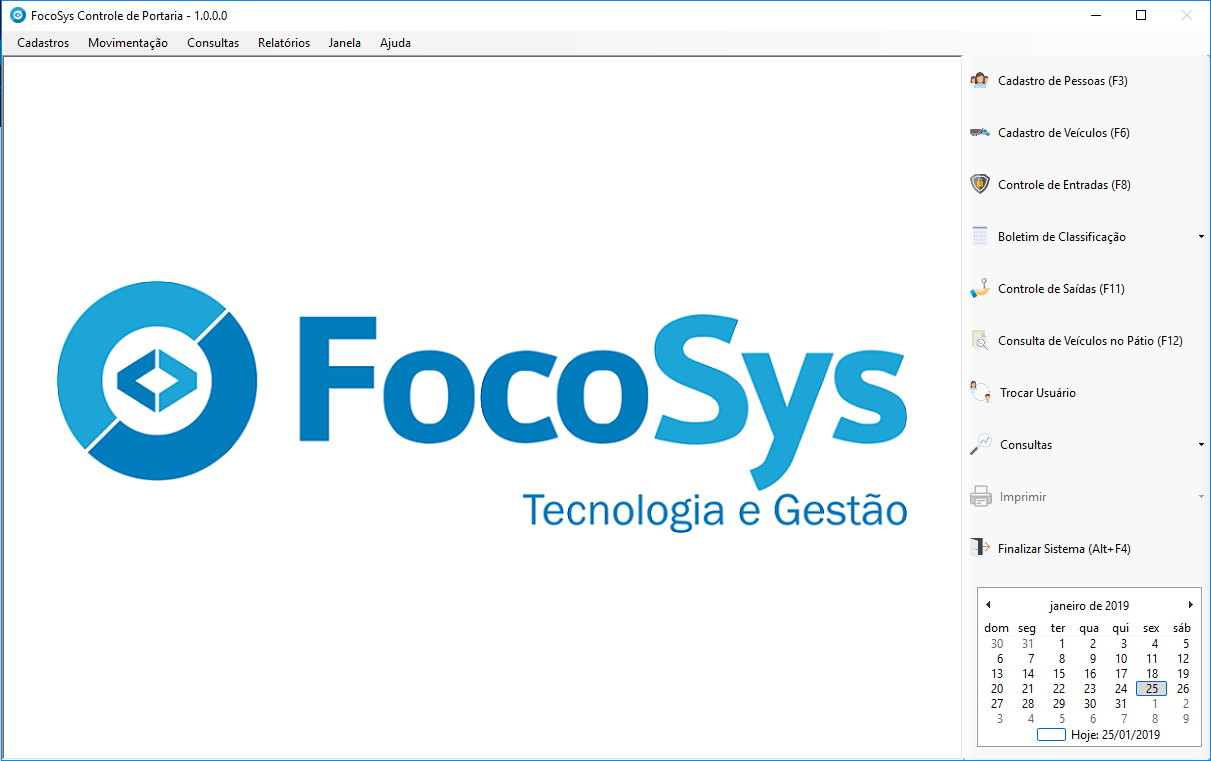Open Consulta de Veículos no Pátio (F12)
Image resolution: width=1211 pixels, height=761 pixels.
click(x=1090, y=341)
